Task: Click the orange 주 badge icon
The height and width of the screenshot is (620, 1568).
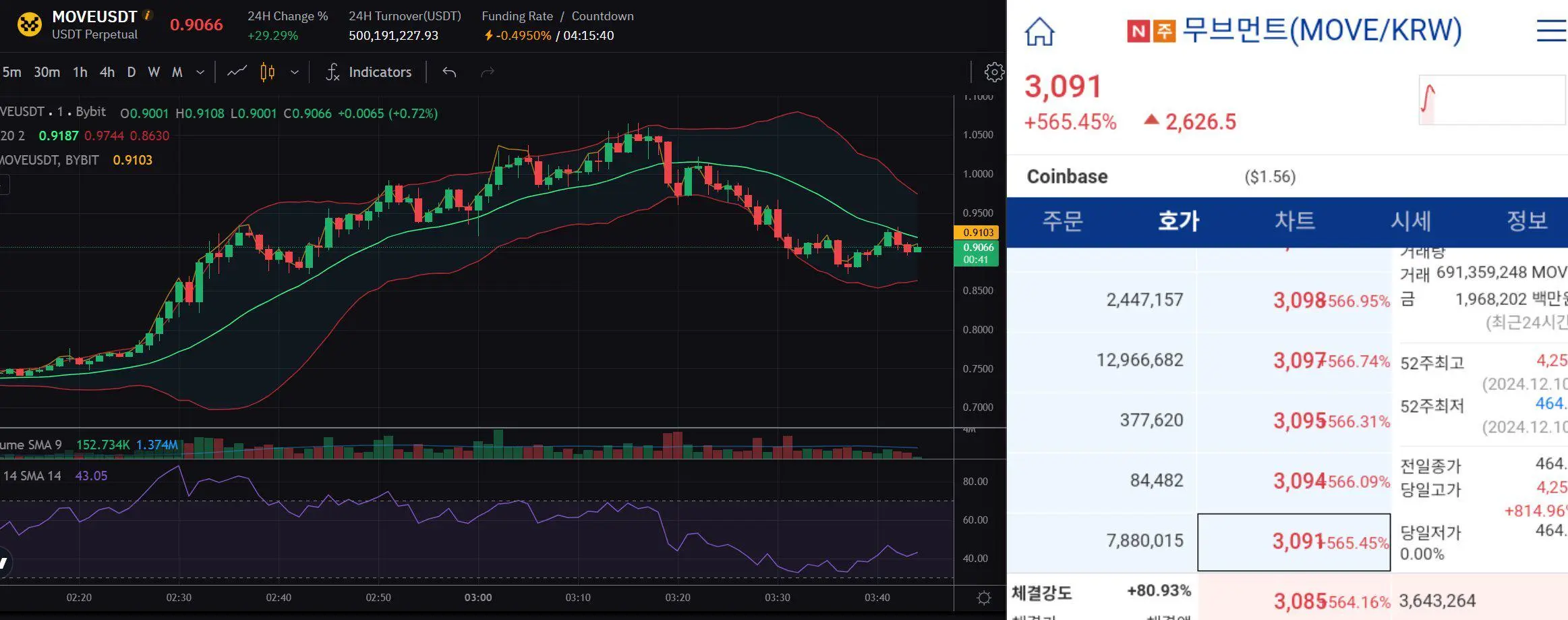Action: point(1164,31)
